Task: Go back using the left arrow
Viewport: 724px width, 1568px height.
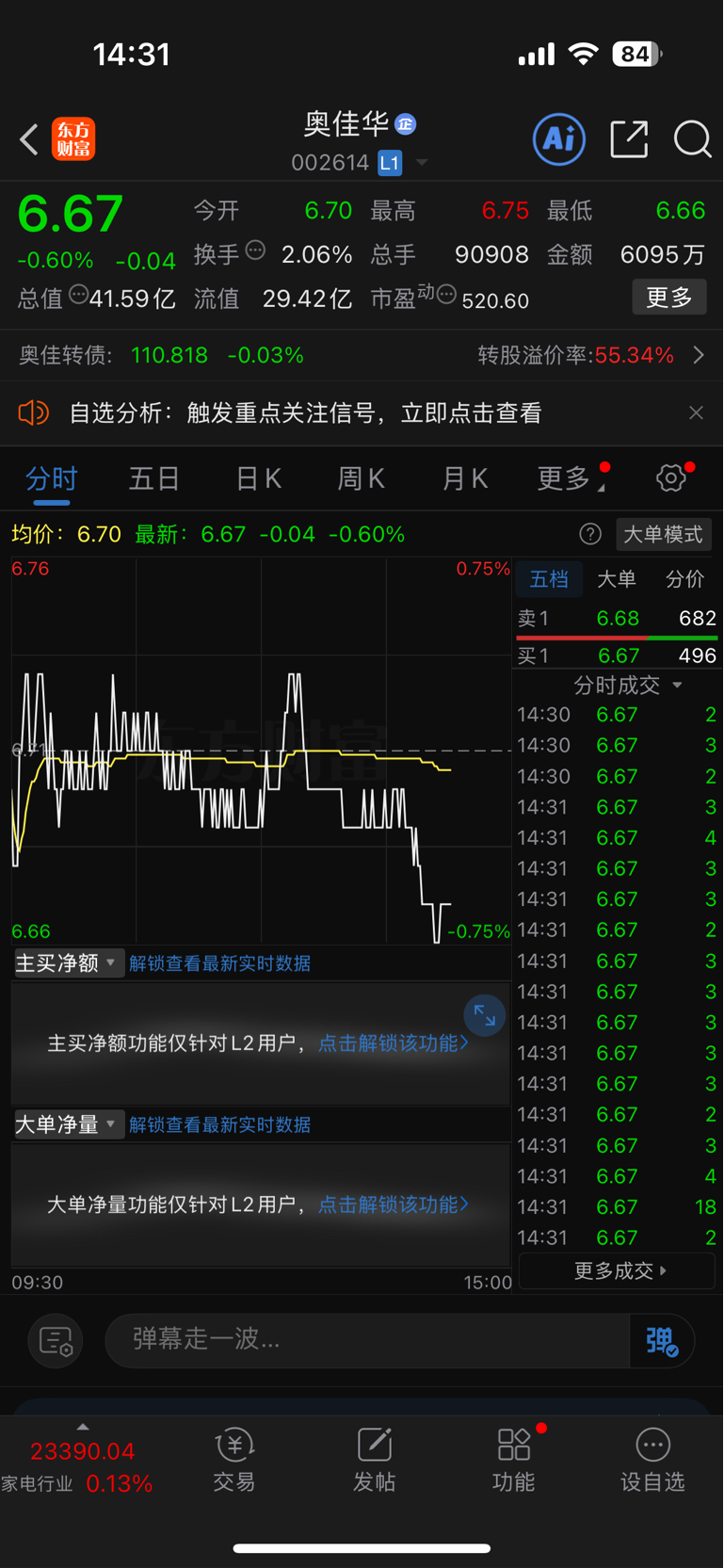Action: pos(29,139)
